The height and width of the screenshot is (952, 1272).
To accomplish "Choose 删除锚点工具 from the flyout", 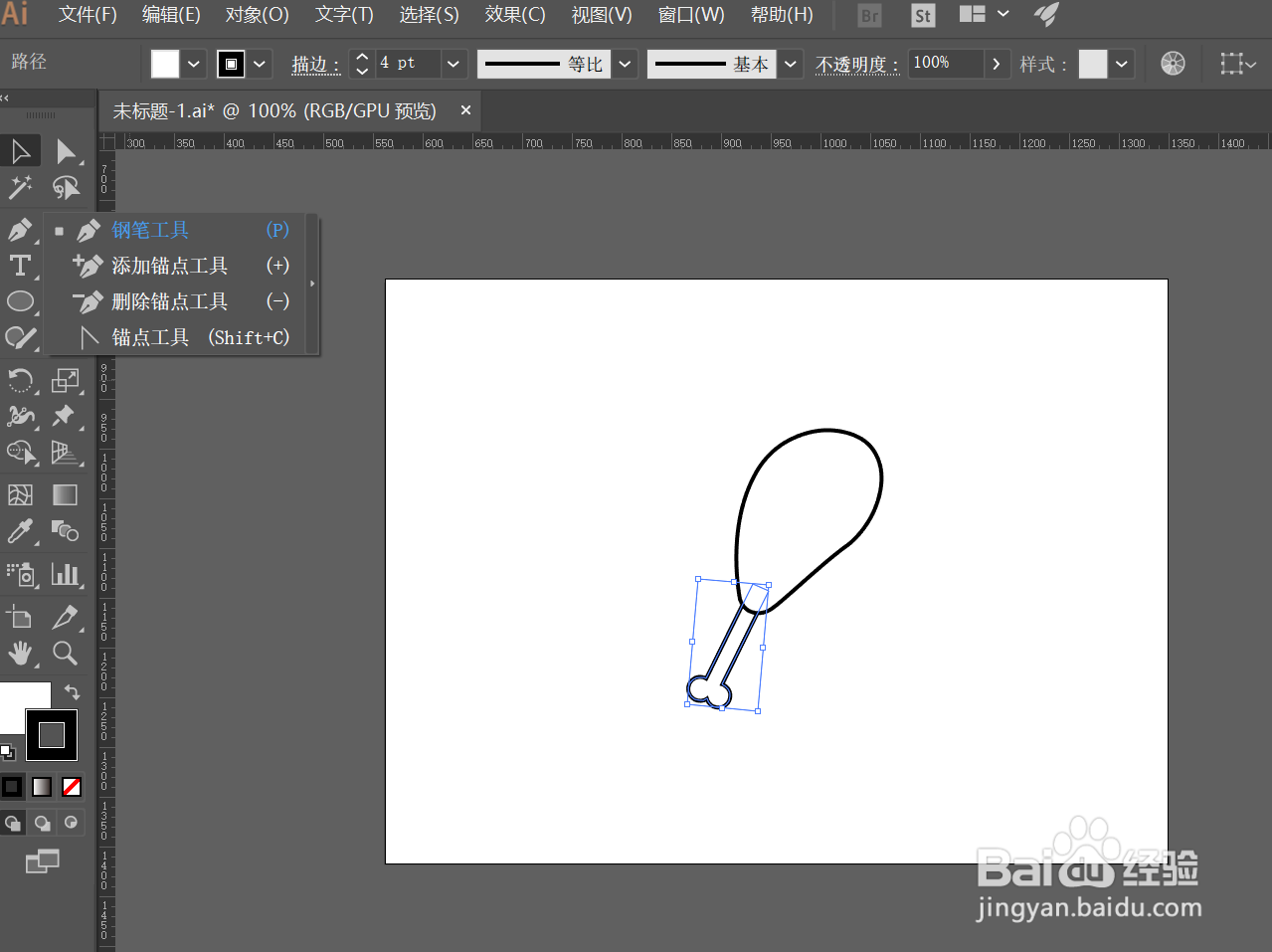I will 180,301.
